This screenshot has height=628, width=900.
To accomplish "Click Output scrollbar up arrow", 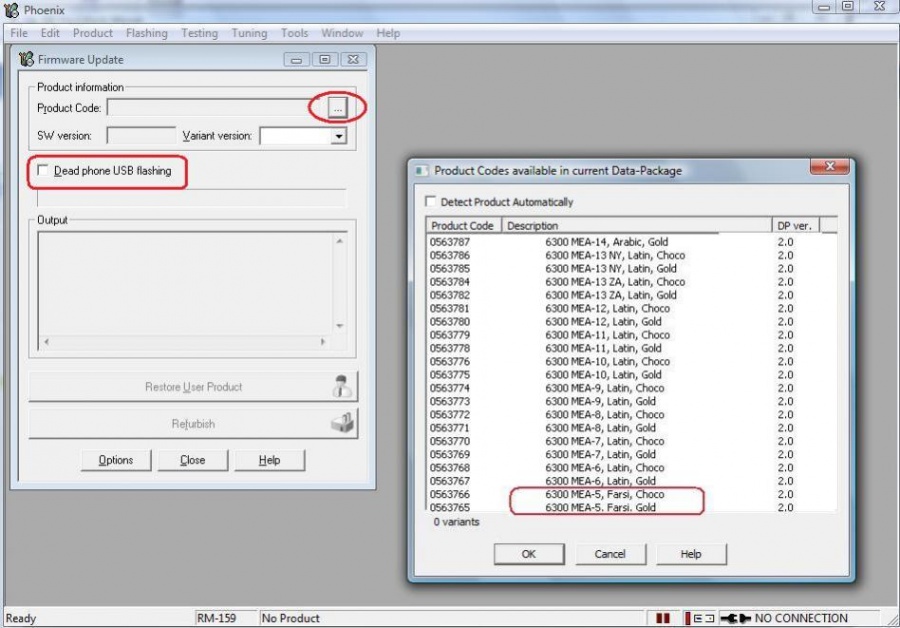I will (340, 241).
